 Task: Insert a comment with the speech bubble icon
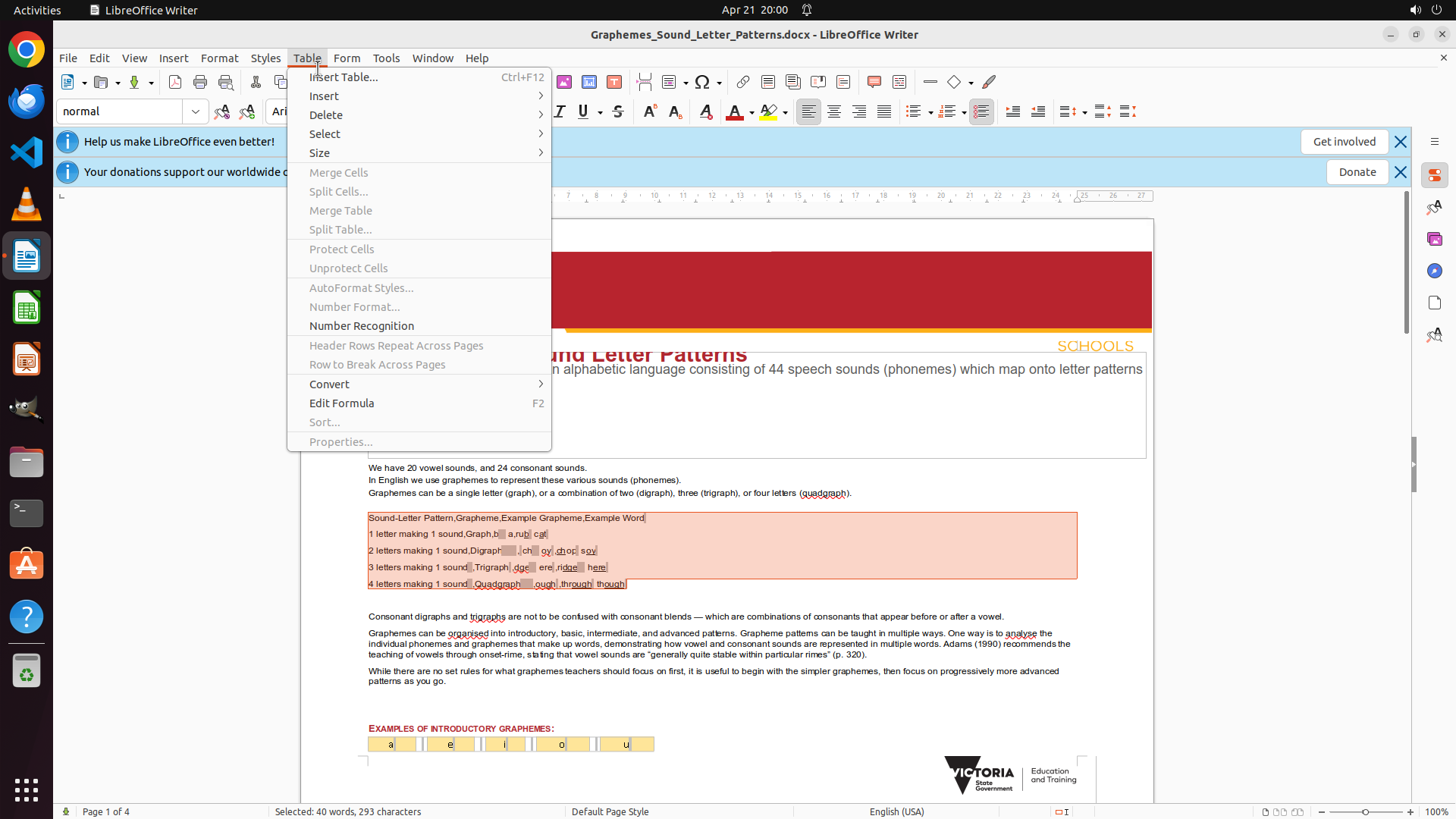(874, 82)
